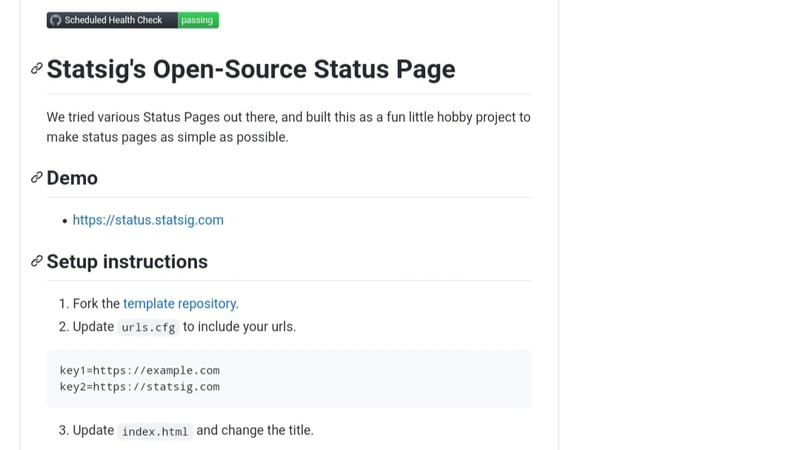Click the key1=https://example.com code line
Screen dimensions: 800x450
tap(140, 370)
